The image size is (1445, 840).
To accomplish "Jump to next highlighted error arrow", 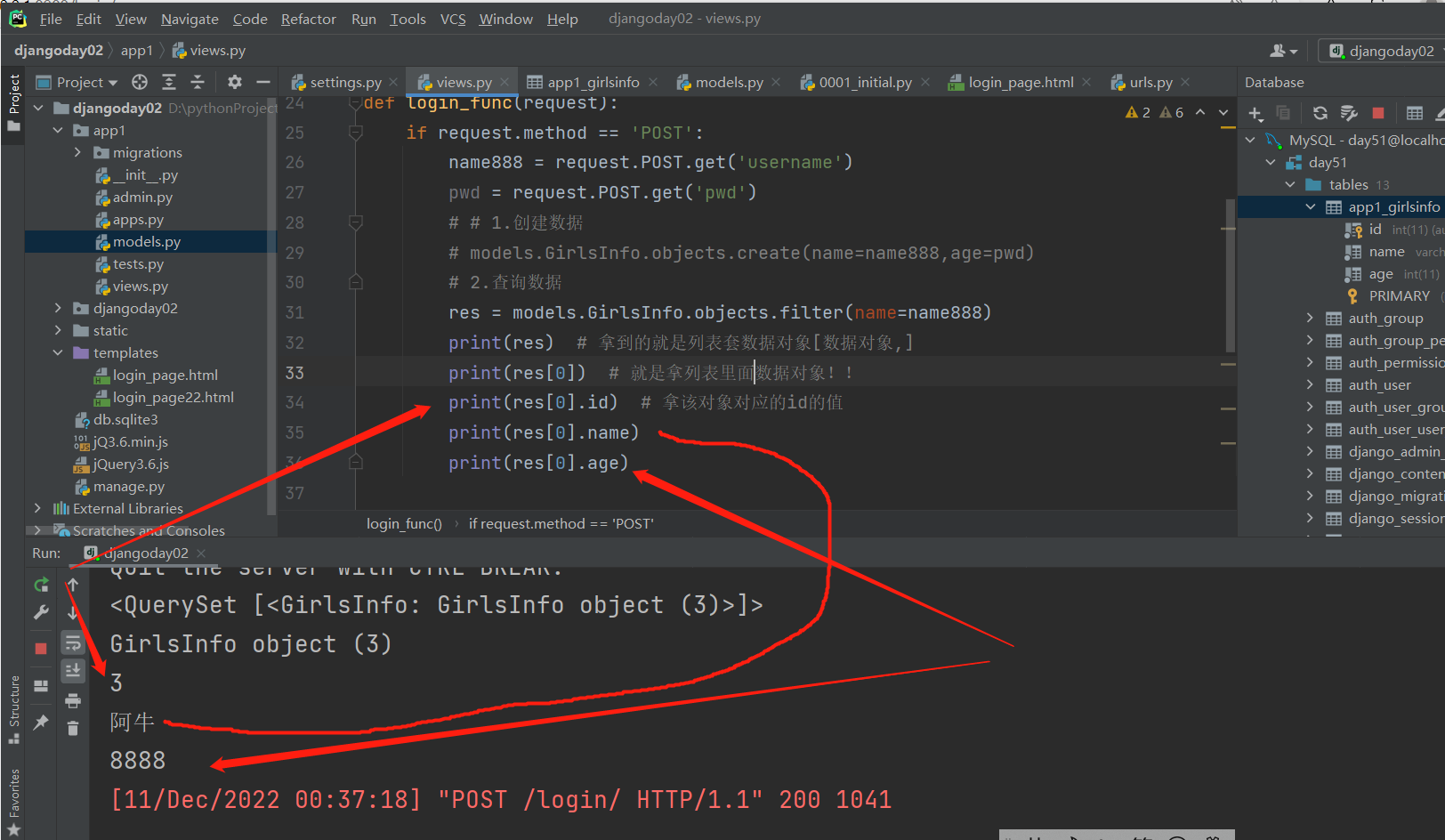I will [1223, 112].
